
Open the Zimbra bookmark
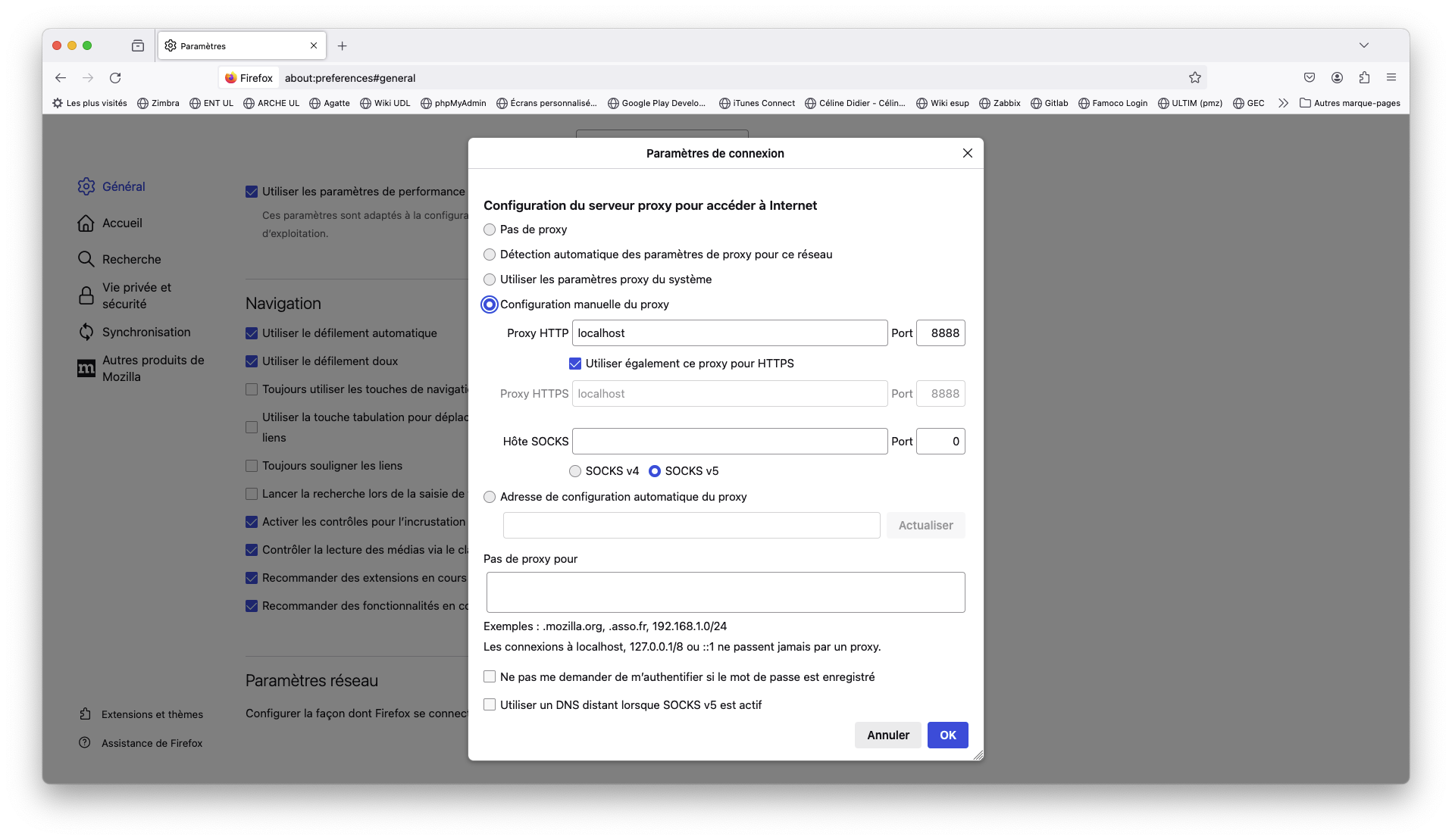point(158,103)
